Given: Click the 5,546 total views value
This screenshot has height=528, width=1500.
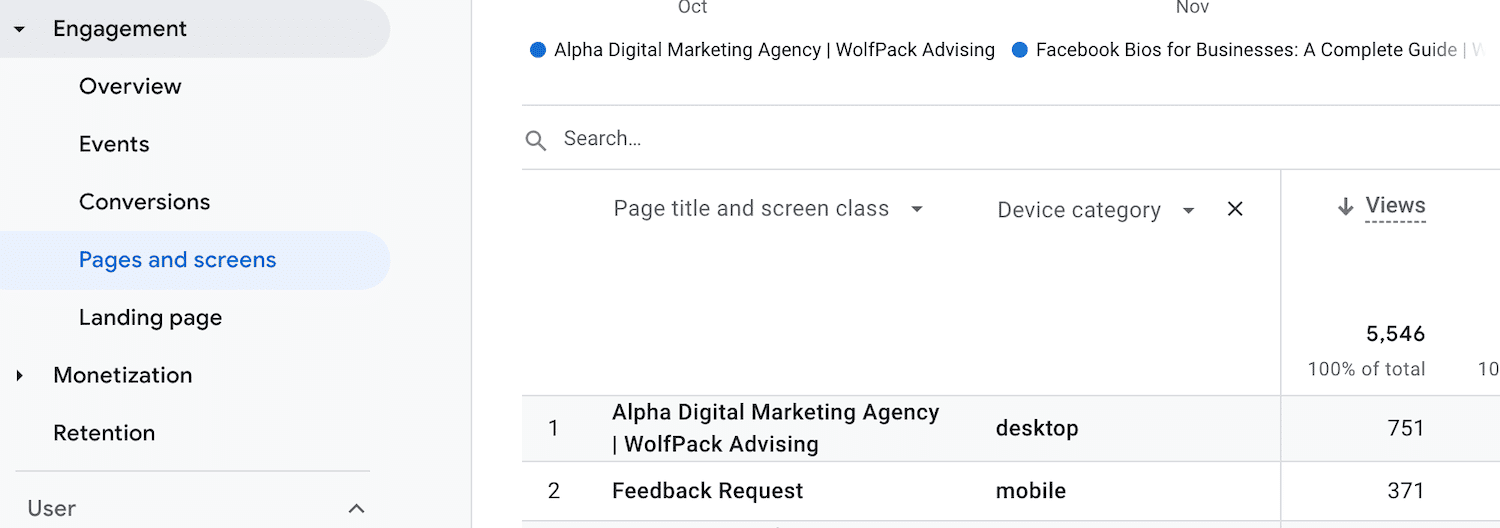Looking at the screenshot, I should [x=1395, y=334].
